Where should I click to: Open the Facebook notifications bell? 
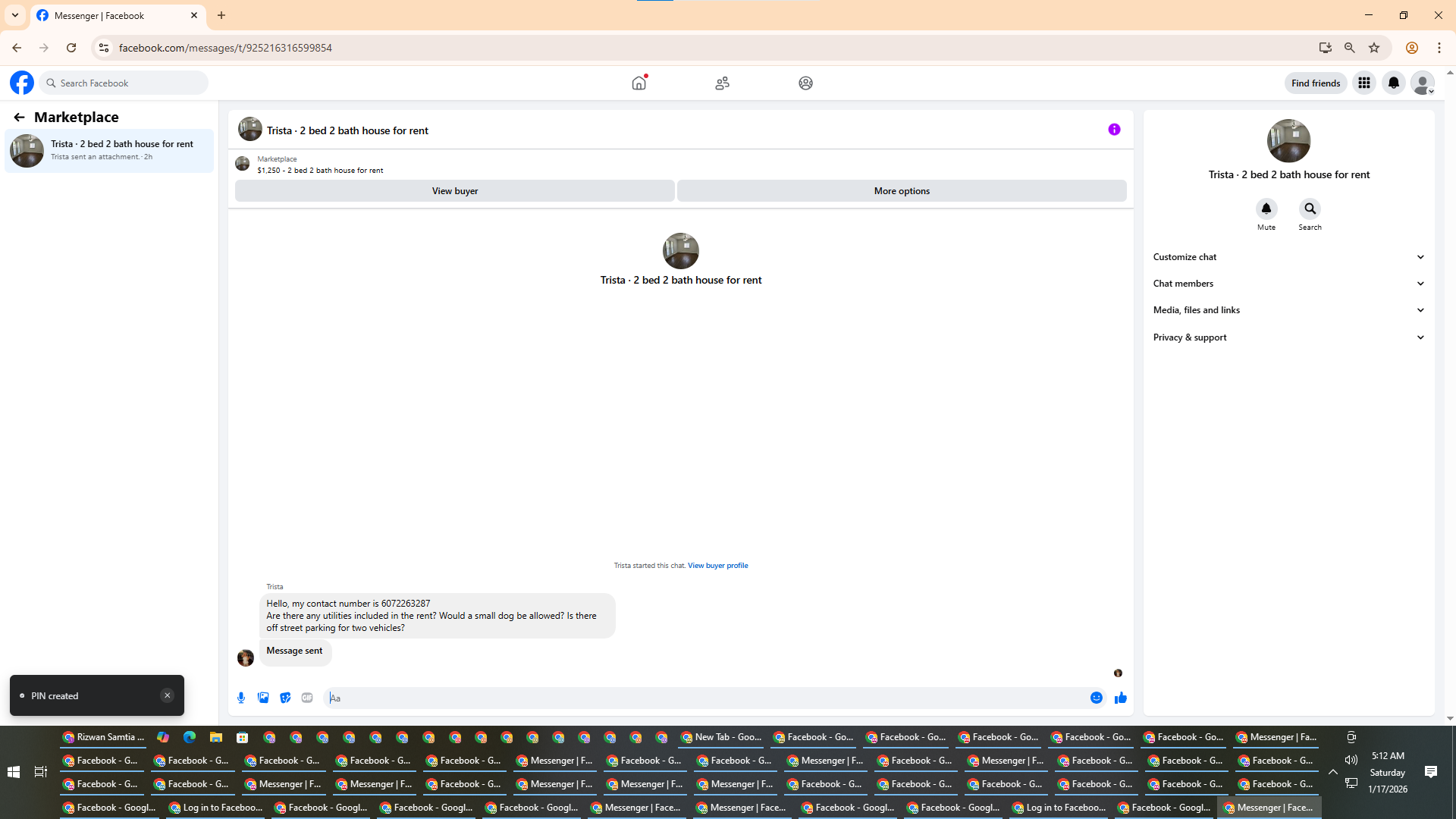point(1394,83)
